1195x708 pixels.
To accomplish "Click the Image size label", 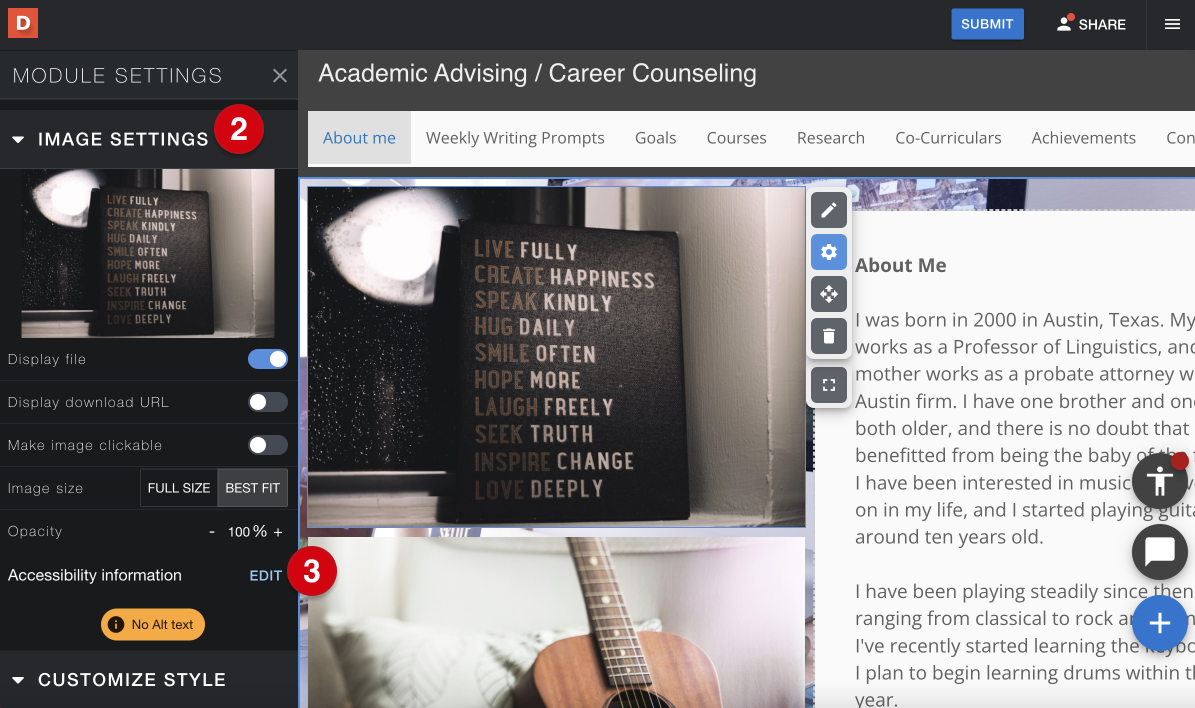I will tap(45, 489).
